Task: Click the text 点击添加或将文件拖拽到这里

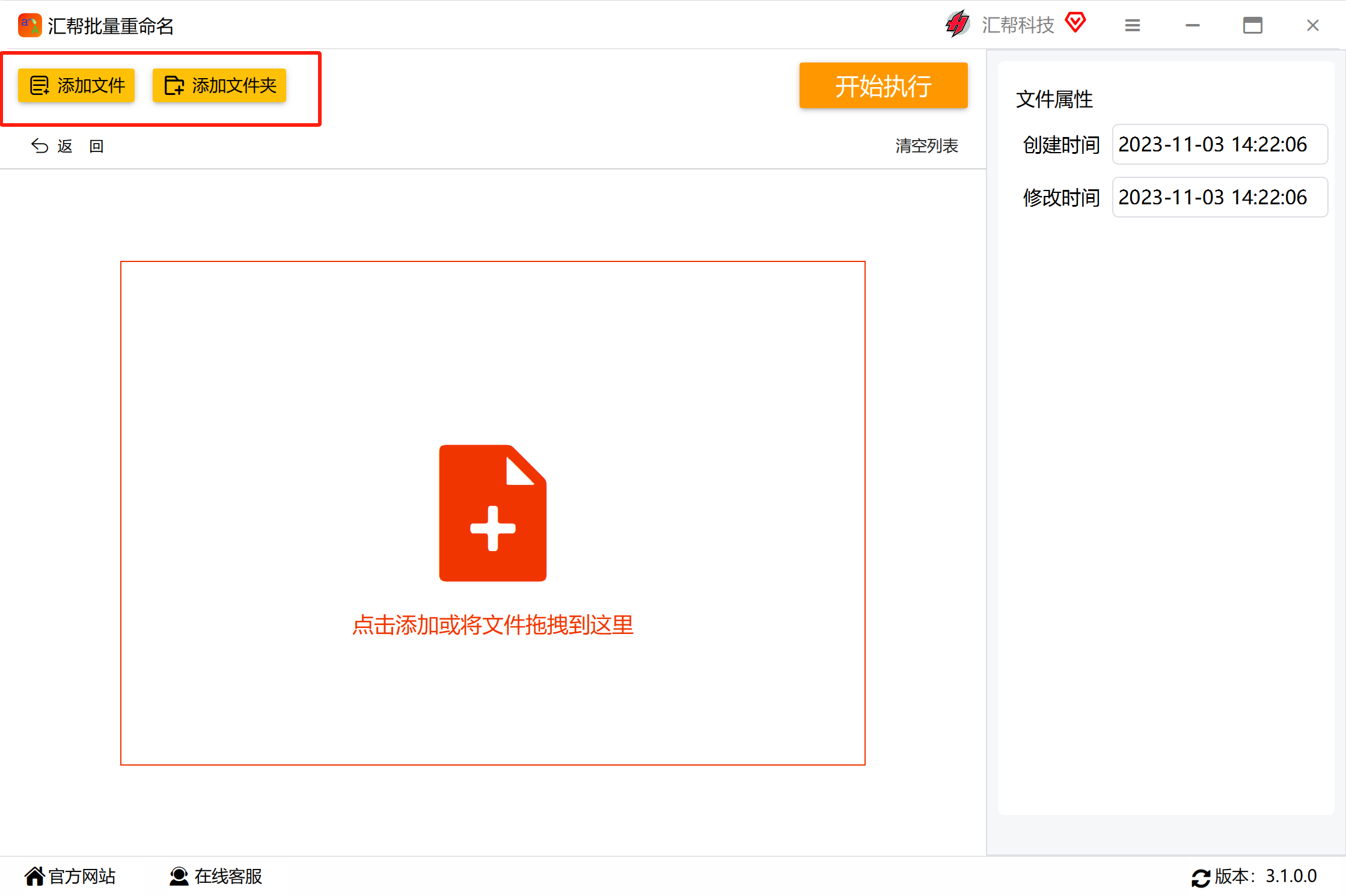Action: pos(492,625)
